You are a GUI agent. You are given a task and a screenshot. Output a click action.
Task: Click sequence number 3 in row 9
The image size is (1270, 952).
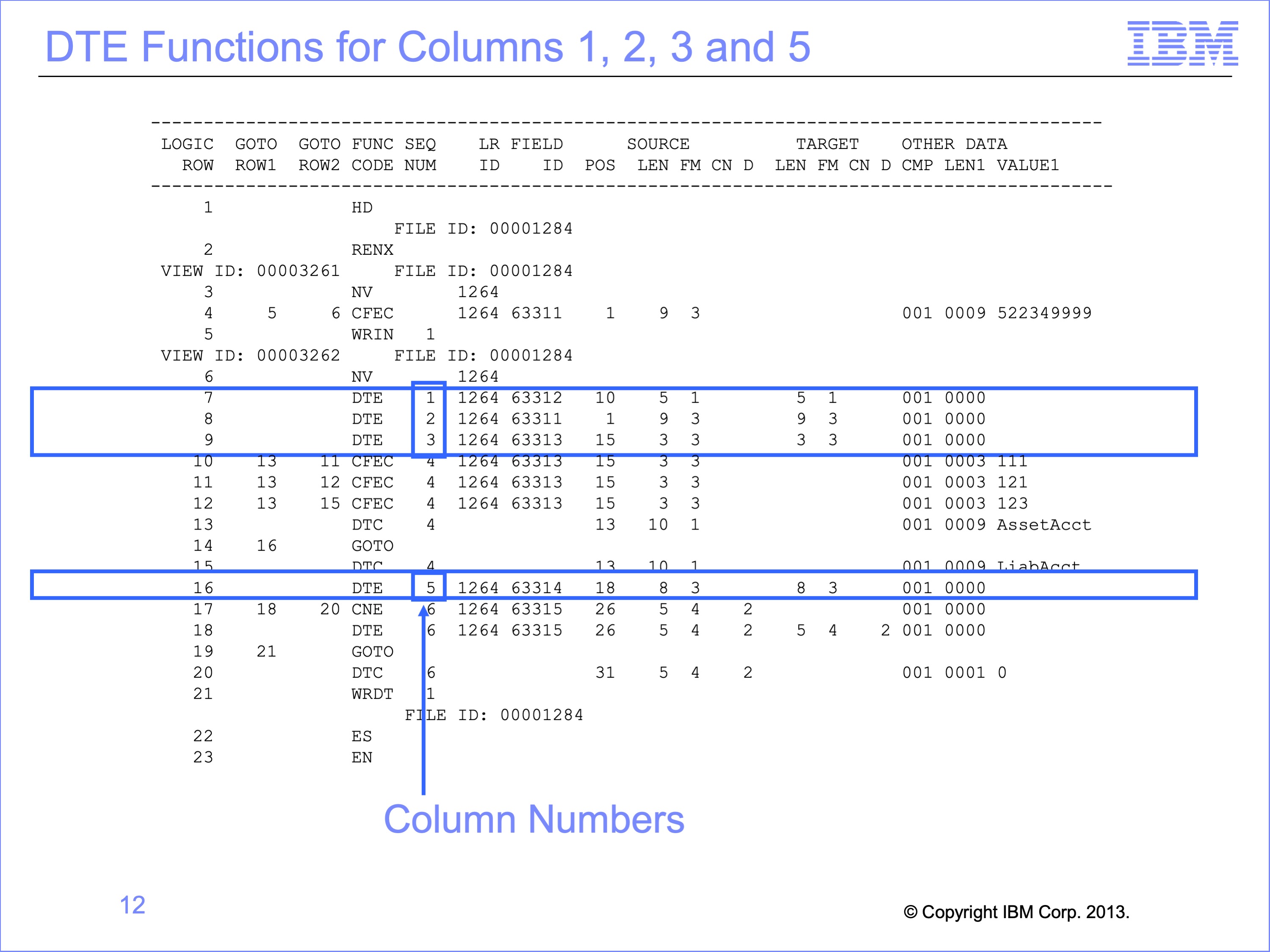pos(431,440)
